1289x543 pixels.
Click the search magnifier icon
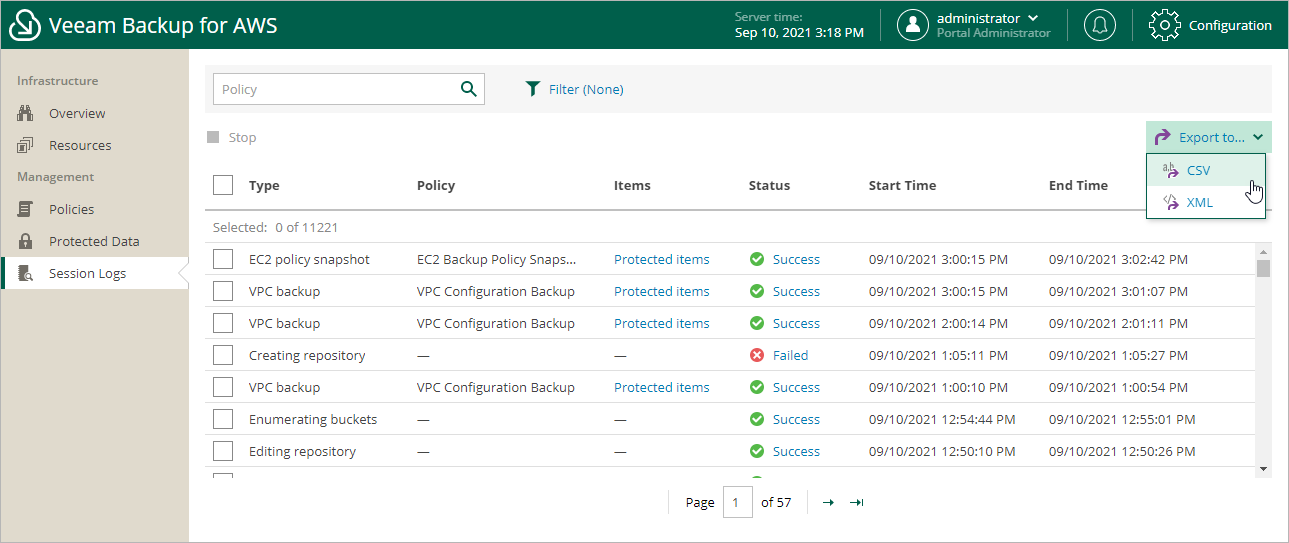coord(468,89)
